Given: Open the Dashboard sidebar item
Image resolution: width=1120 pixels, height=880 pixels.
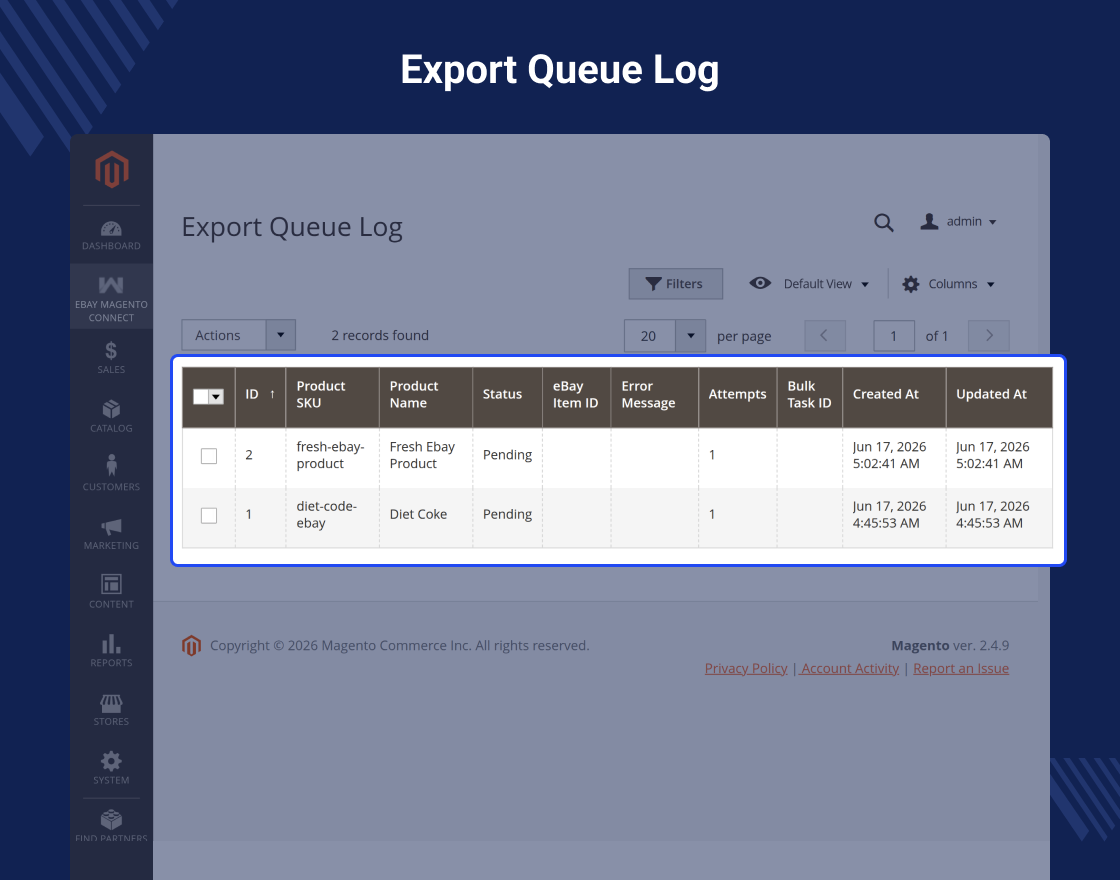Looking at the screenshot, I should pos(111,236).
